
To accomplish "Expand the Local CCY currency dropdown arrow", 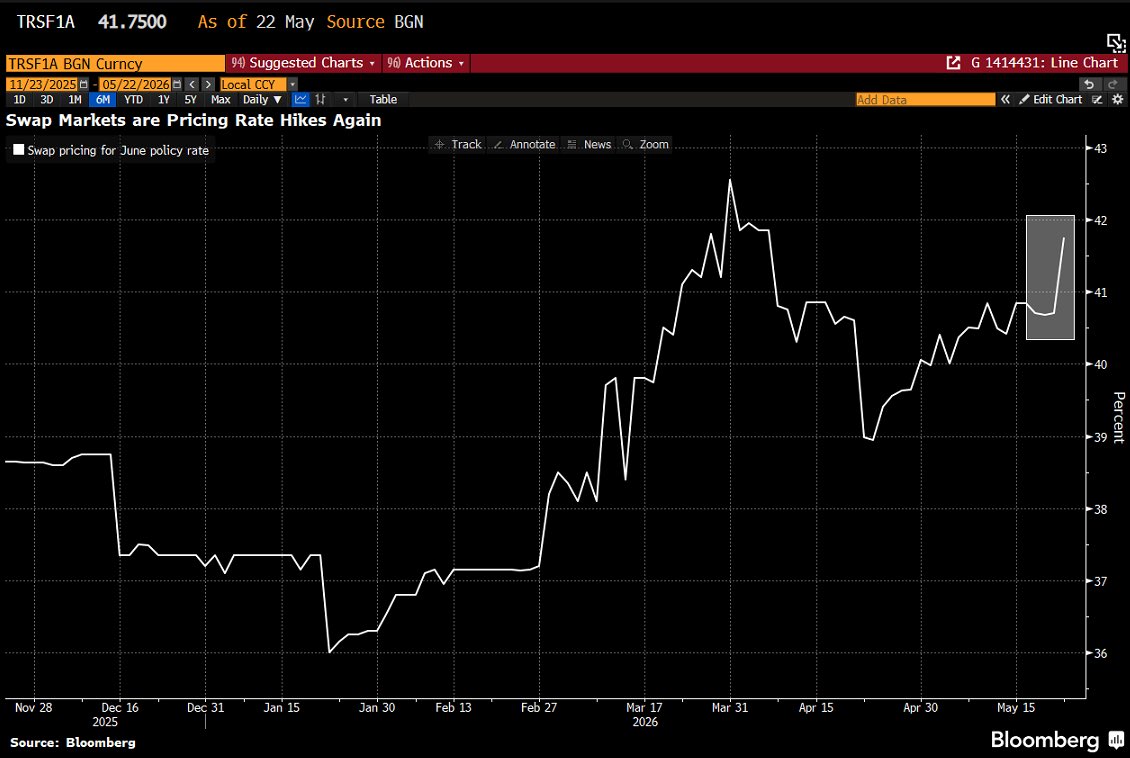I will pos(293,84).
